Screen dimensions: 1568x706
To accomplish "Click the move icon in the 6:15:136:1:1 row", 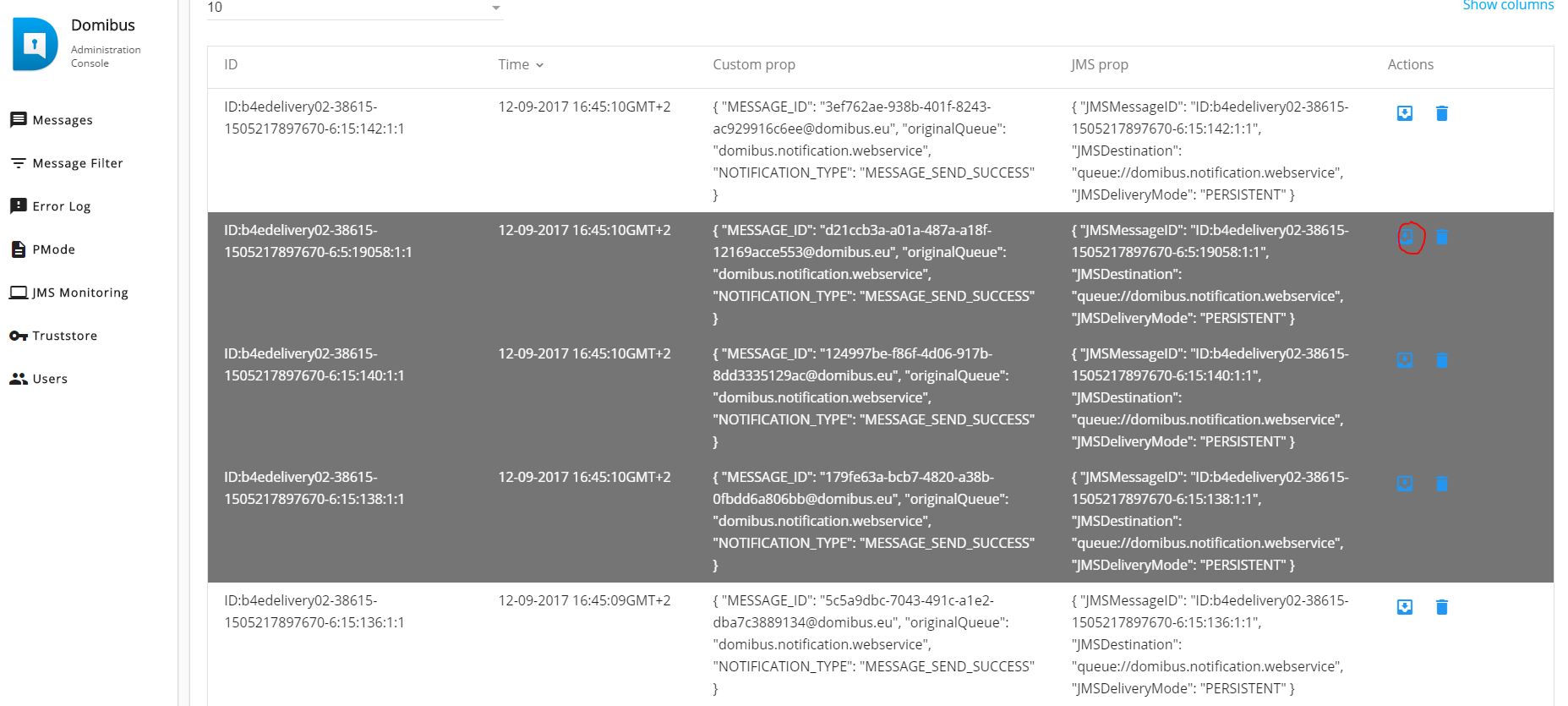I will click(x=1405, y=607).
